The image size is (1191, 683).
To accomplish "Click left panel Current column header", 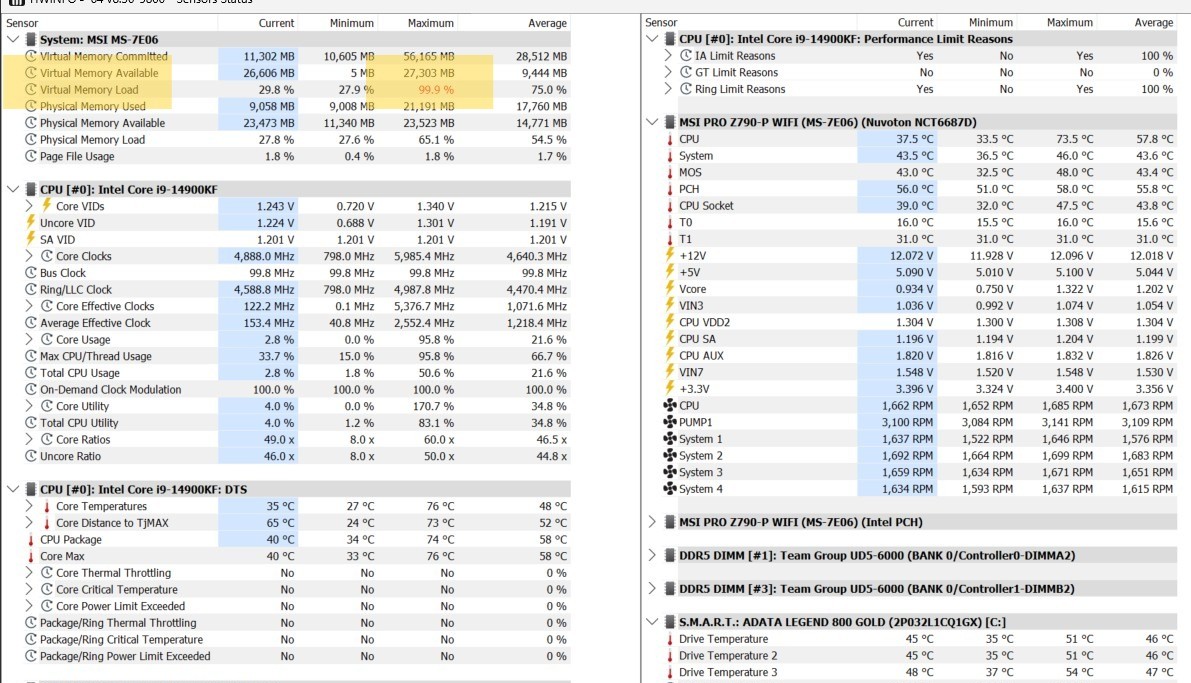I will (276, 23).
